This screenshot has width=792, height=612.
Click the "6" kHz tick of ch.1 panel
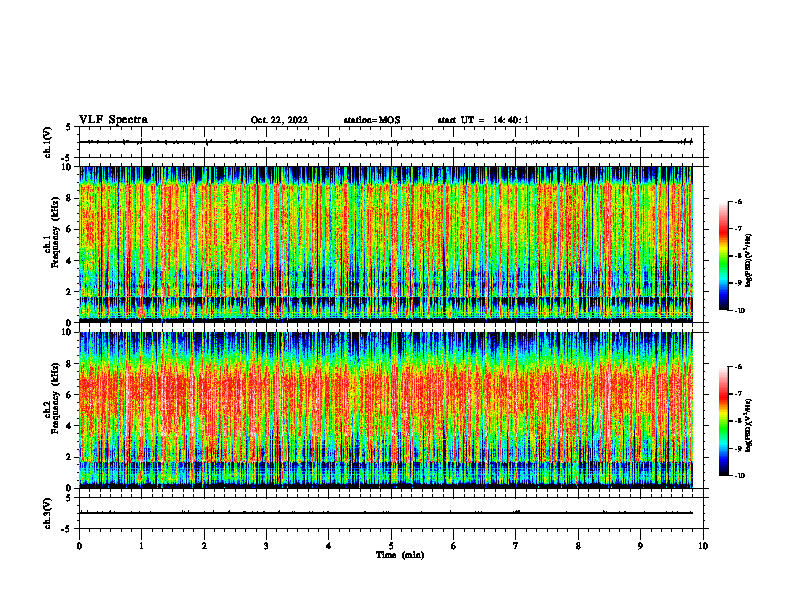(x=70, y=230)
